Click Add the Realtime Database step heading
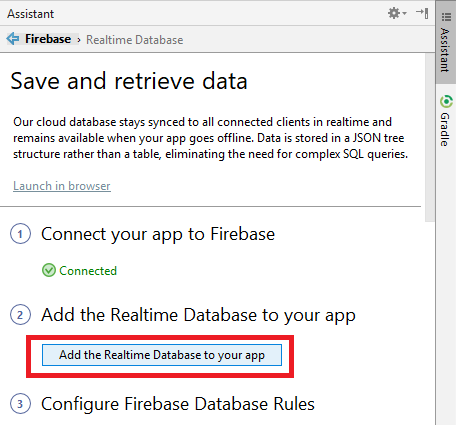Image resolution: width=456 pixels, height=425 pixels. pyautogui.click(x=198, y=315)
